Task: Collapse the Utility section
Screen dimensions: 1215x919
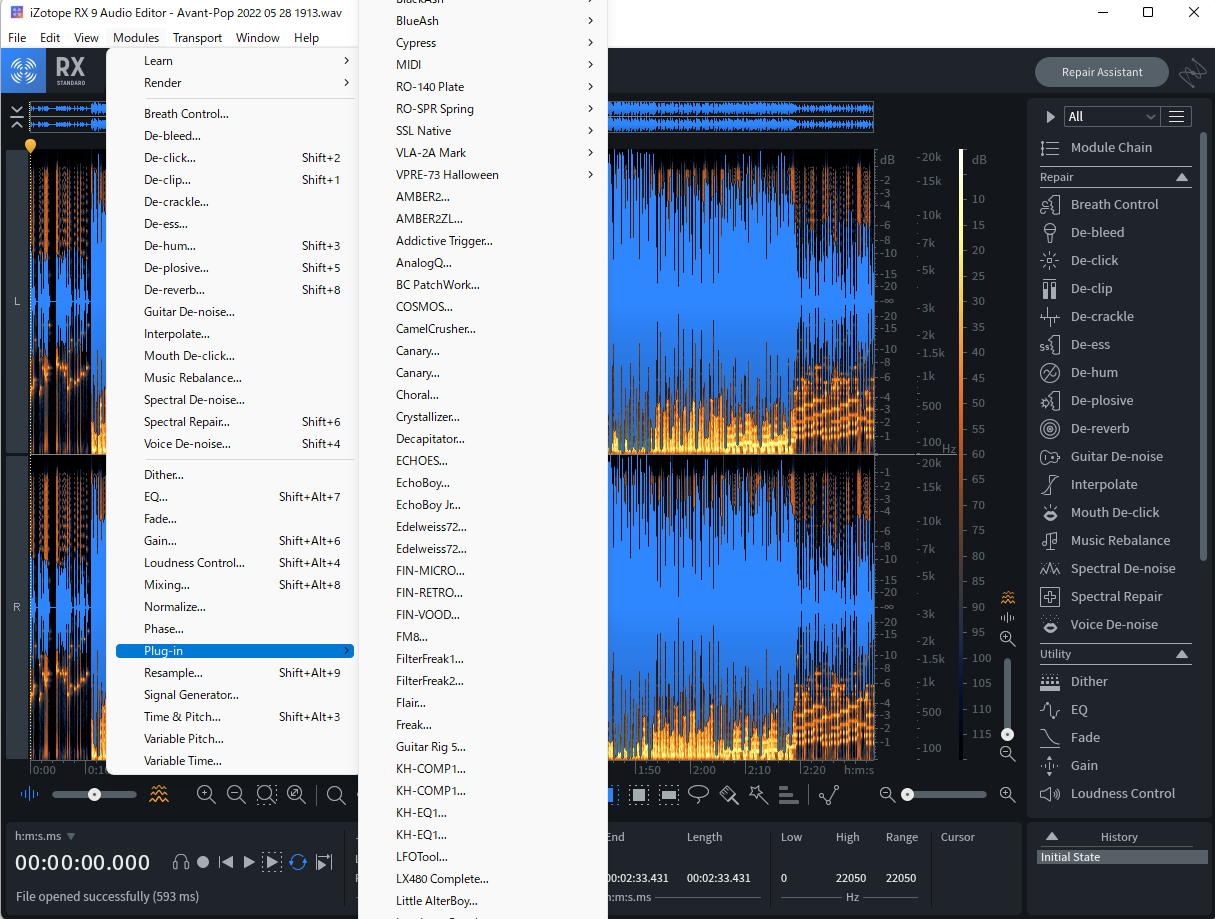Action: click(1182, 654)
